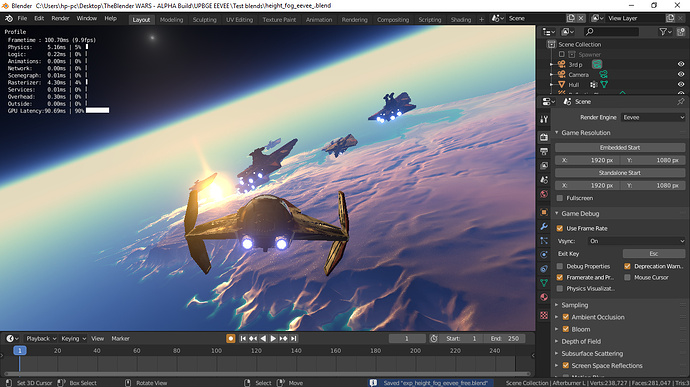Click the pin icon in Properties header
This screenshot has width=690, height=387.
click(680, 102)
